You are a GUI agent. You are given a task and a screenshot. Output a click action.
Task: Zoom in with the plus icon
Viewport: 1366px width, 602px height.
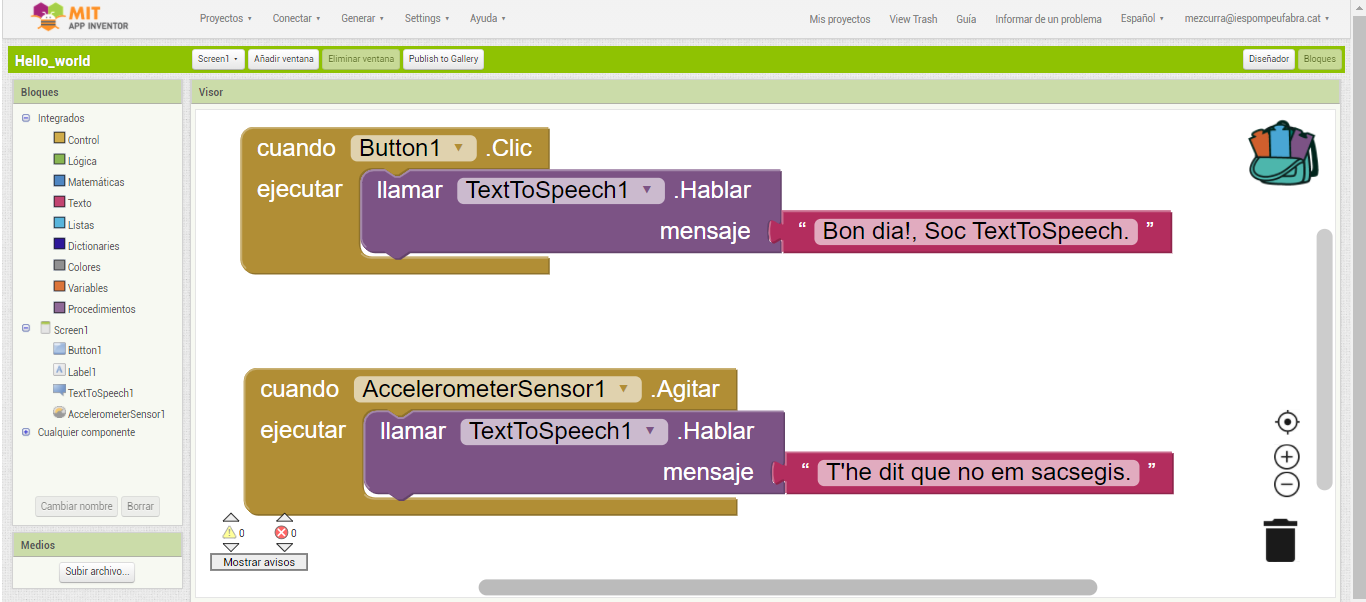pos(1286,457)
